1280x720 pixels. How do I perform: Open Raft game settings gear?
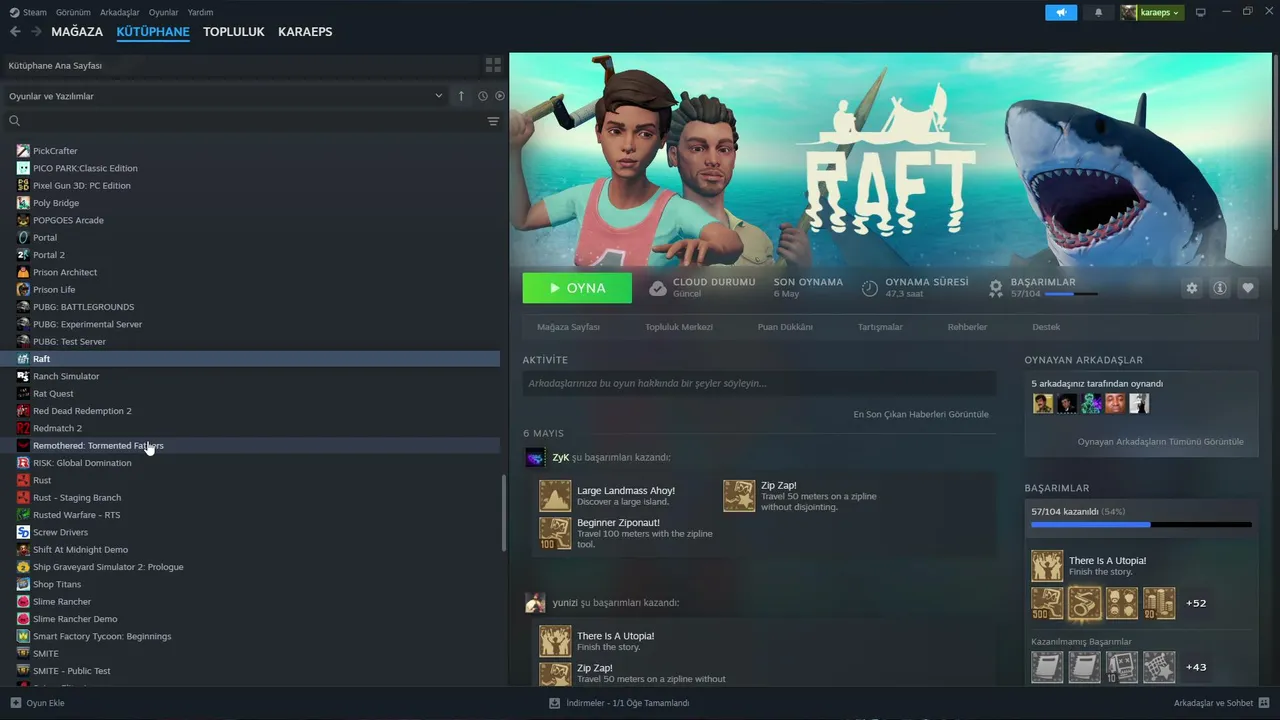pyautogui.click(x=1192, y=288)
